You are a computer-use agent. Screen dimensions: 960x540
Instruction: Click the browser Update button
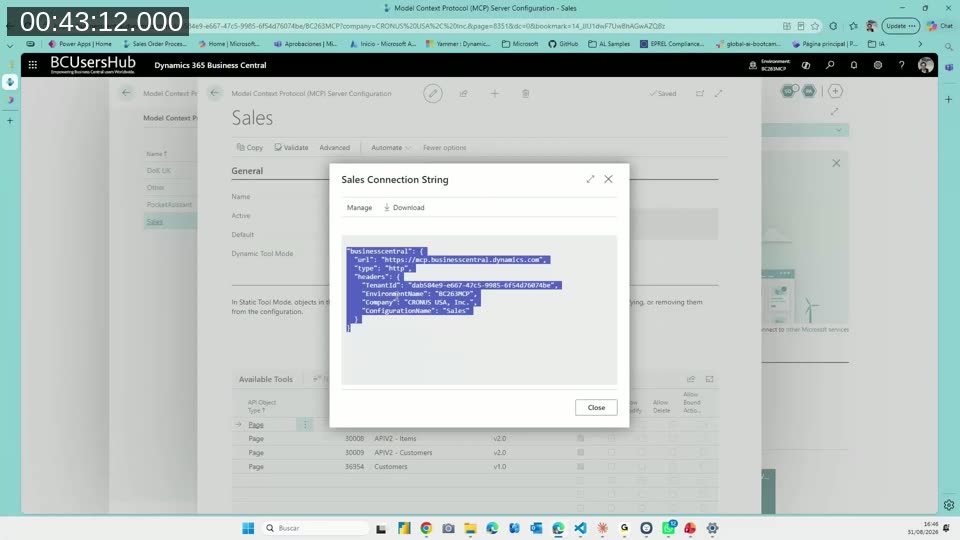[x=901, y=26]
